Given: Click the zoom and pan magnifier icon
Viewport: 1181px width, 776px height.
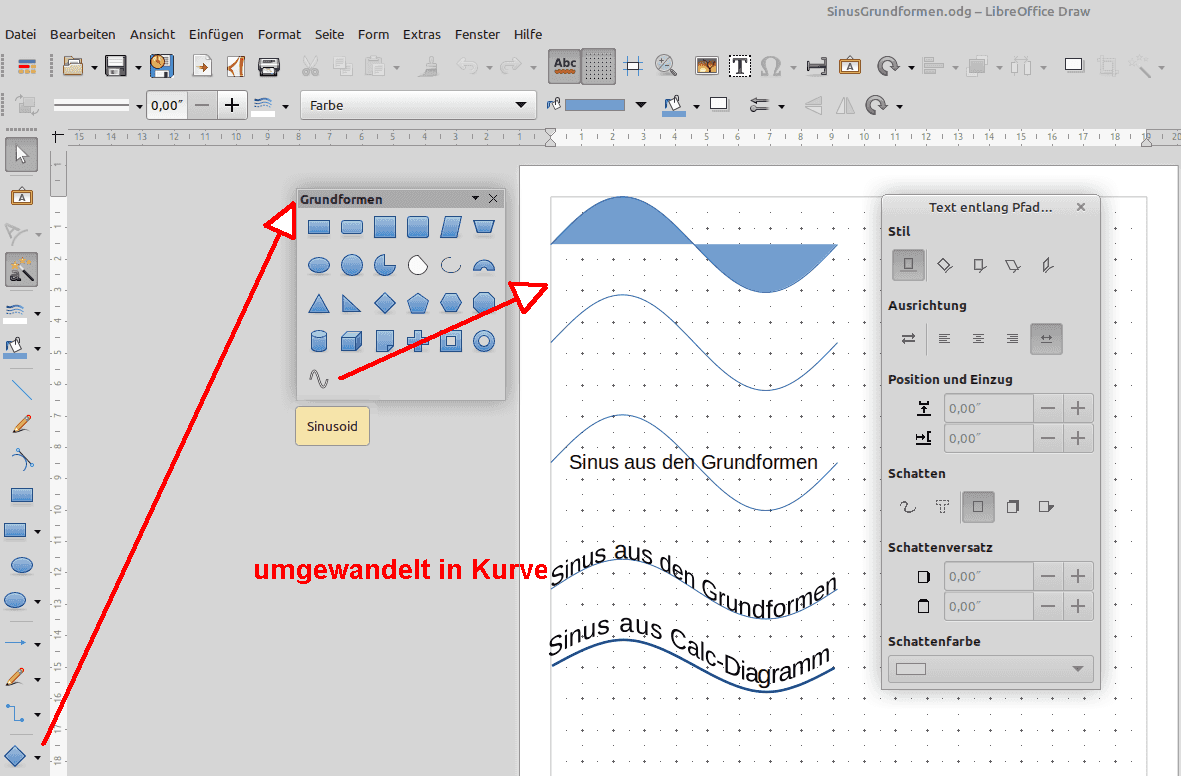Looking at the screenshot, I should (x=666, y=66).
